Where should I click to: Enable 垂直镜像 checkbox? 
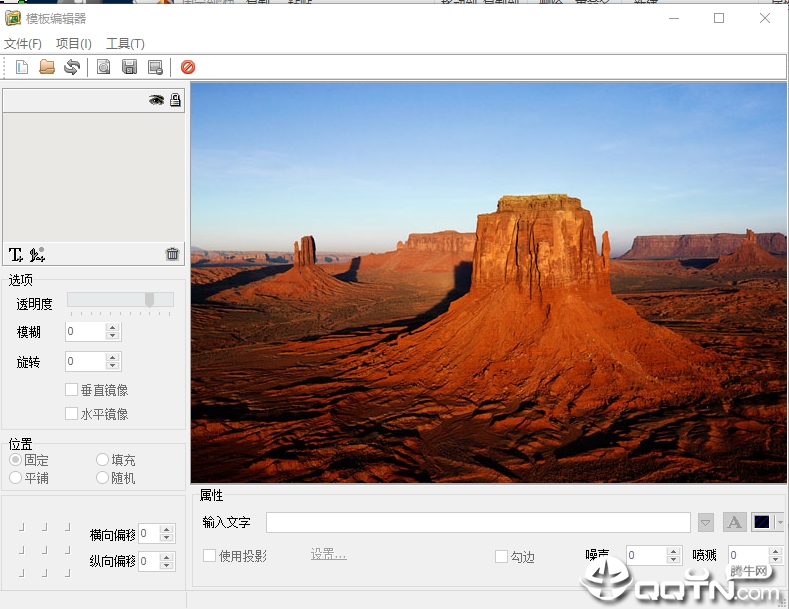click(71, 390)
